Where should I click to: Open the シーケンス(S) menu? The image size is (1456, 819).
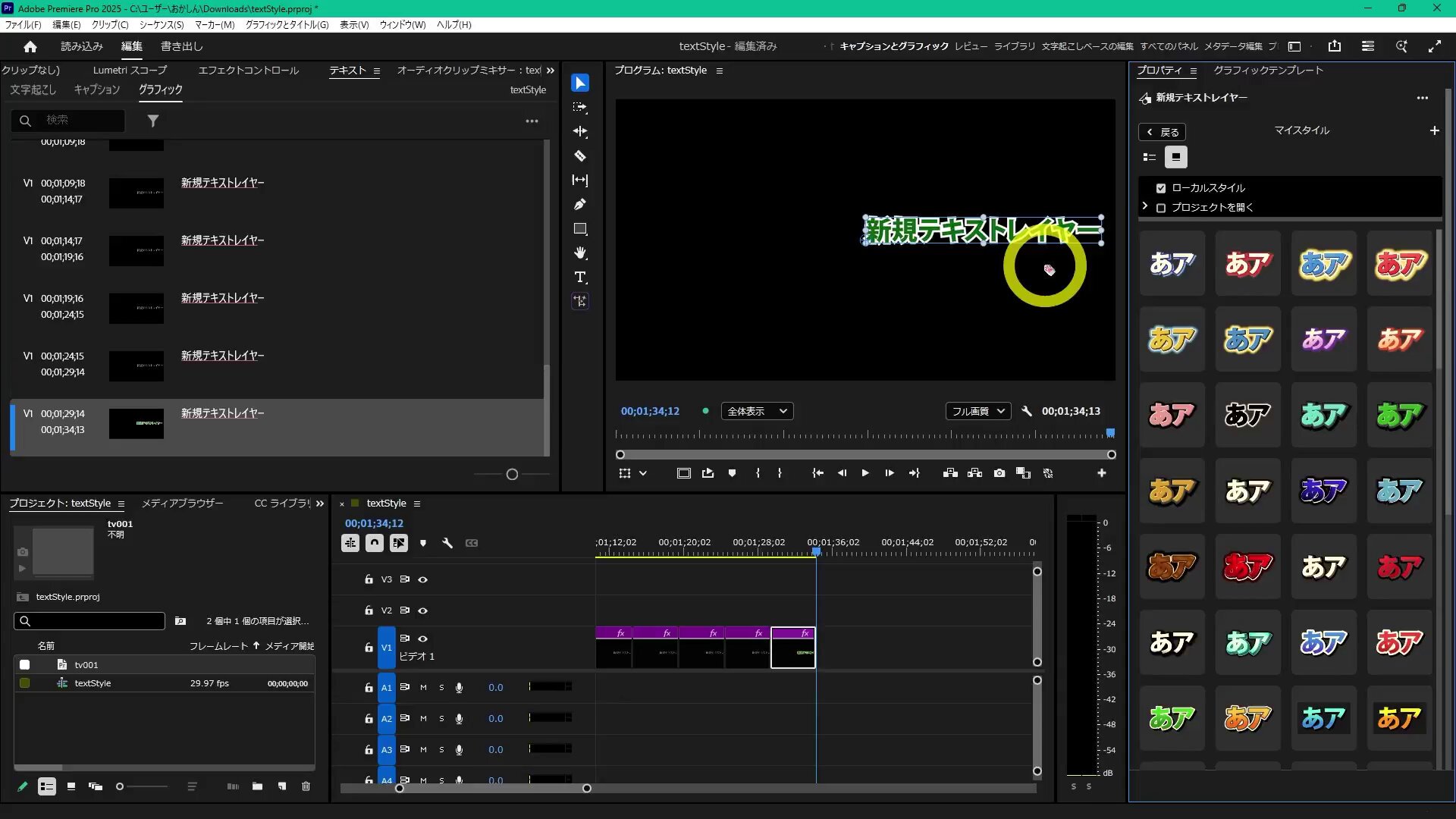click(x=162, y=25)
